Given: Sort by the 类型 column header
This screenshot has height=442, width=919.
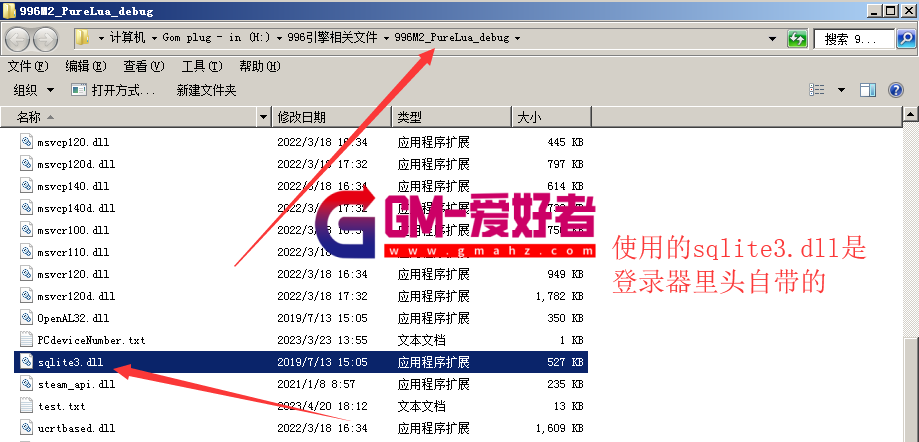Looking at the screenshot, I should click(x=452, y=117).
